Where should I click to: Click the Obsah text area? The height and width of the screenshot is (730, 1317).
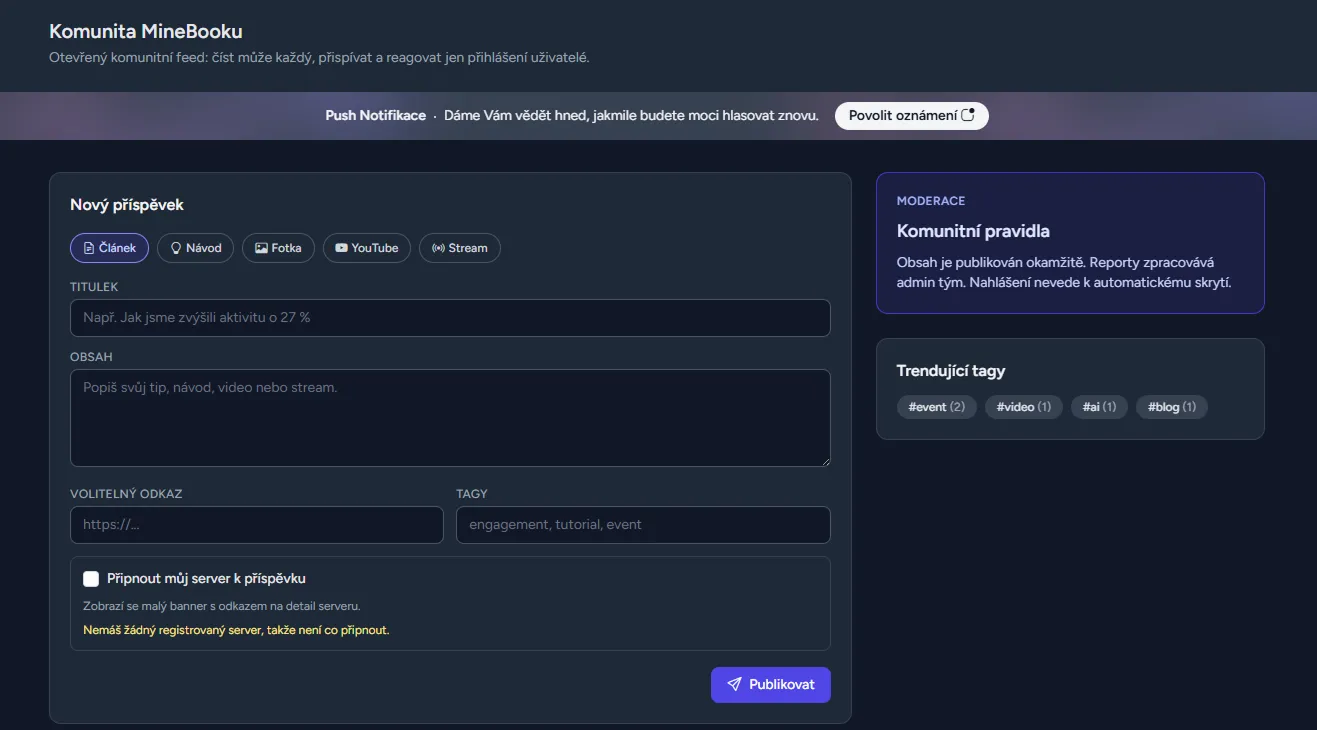(x=450, y=418)
